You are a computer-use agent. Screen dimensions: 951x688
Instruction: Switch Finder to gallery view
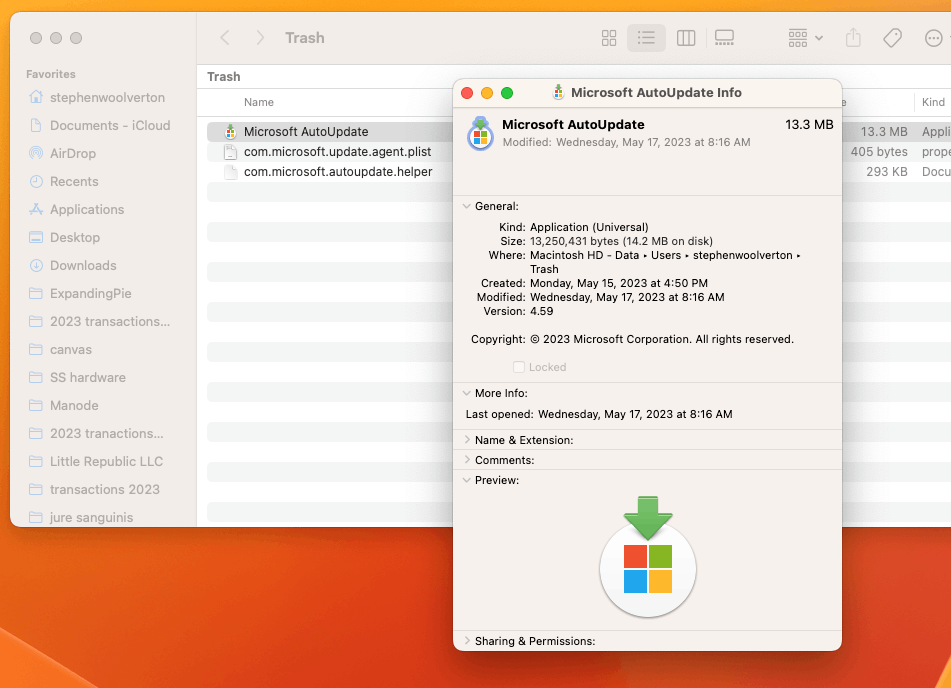[x=724, y=38]
